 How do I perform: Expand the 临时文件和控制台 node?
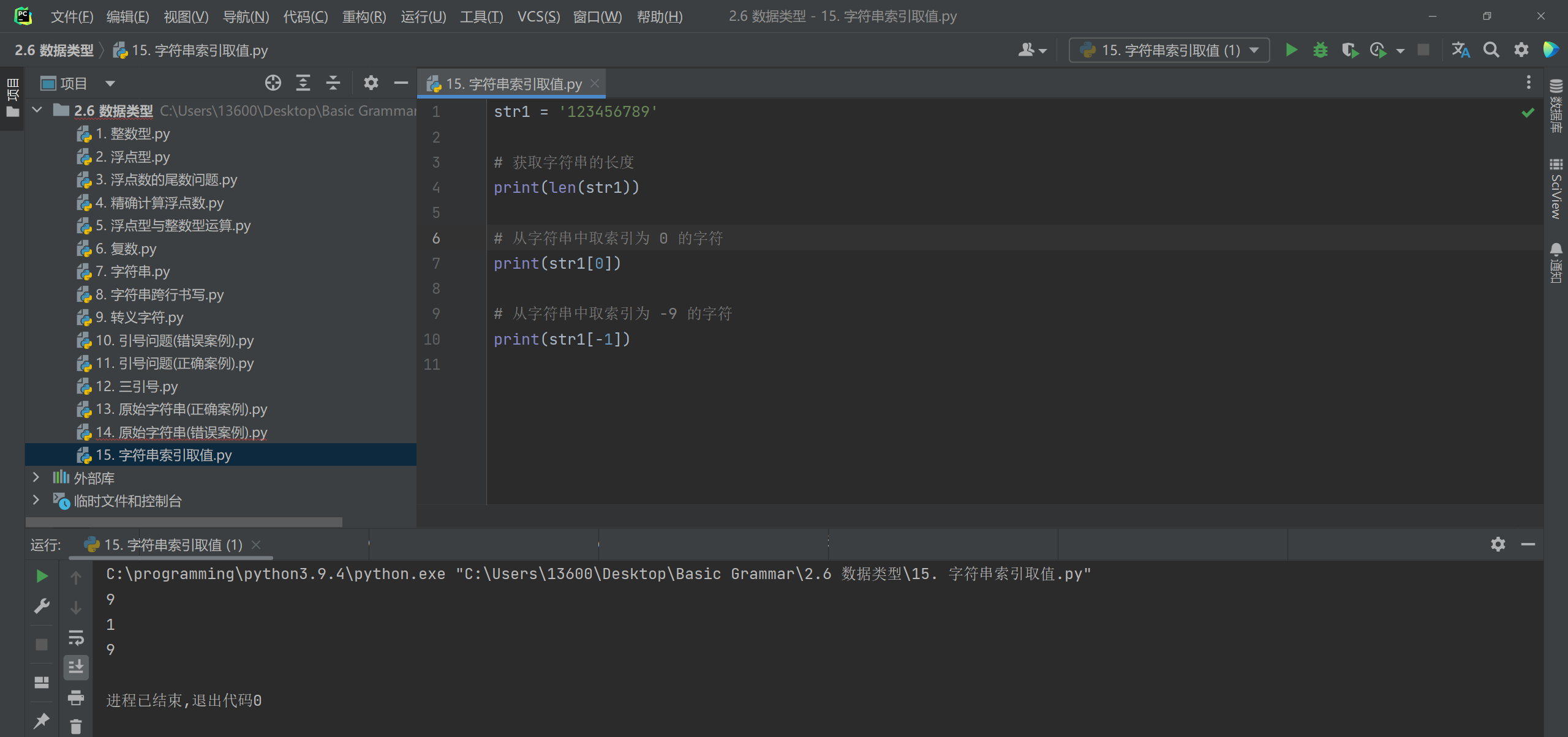click(36, 500)
